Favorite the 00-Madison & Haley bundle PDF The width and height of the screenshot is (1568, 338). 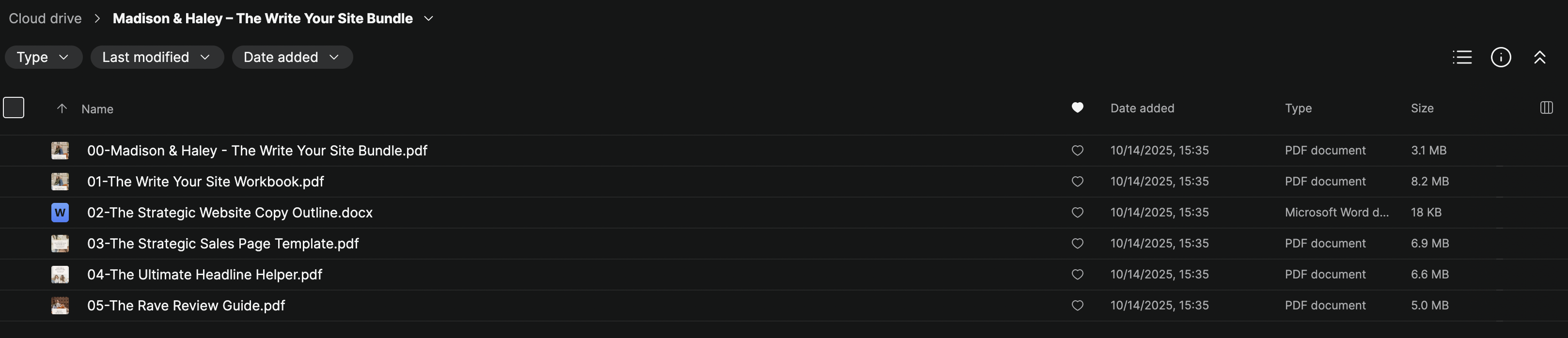1077,151
